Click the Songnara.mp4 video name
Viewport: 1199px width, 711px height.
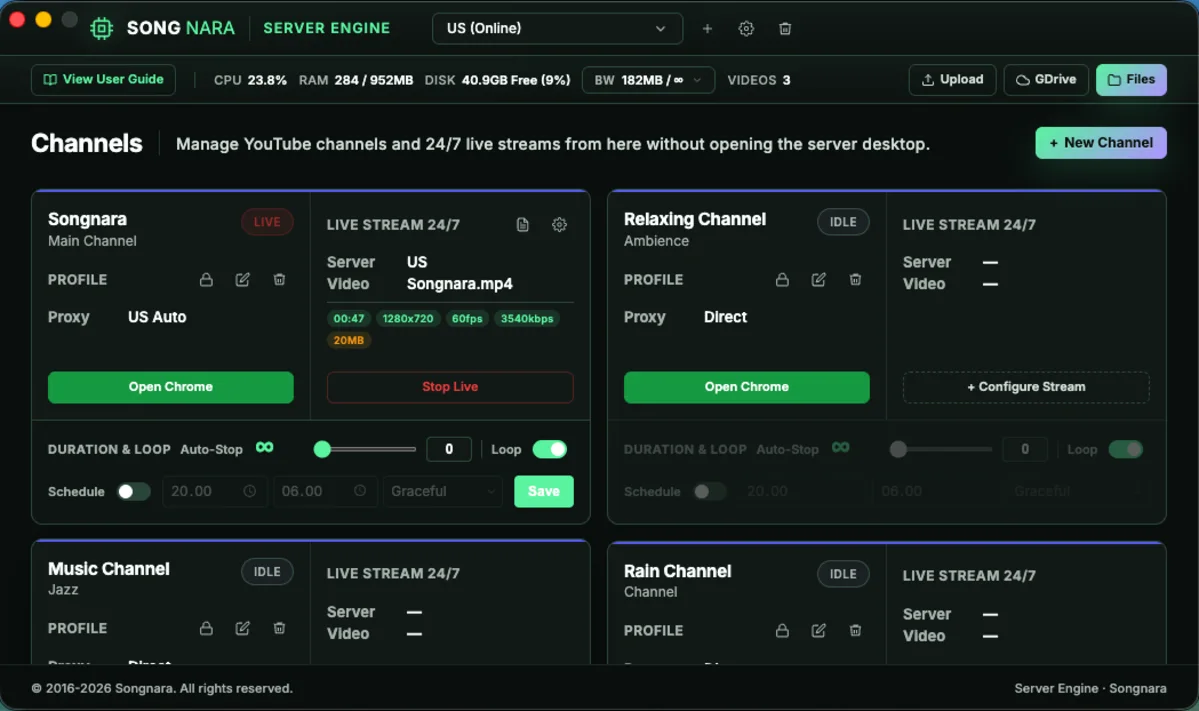coord(460,284)
